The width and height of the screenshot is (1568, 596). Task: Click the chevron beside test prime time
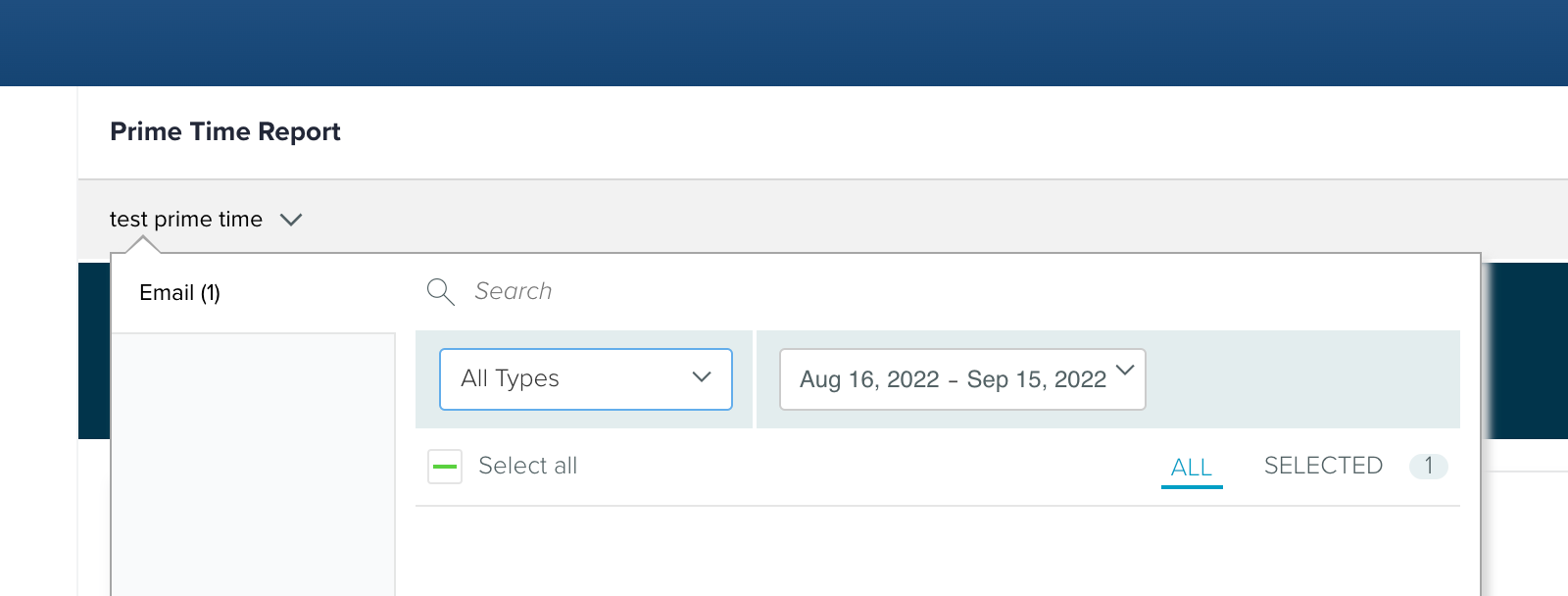click(291, 220)
